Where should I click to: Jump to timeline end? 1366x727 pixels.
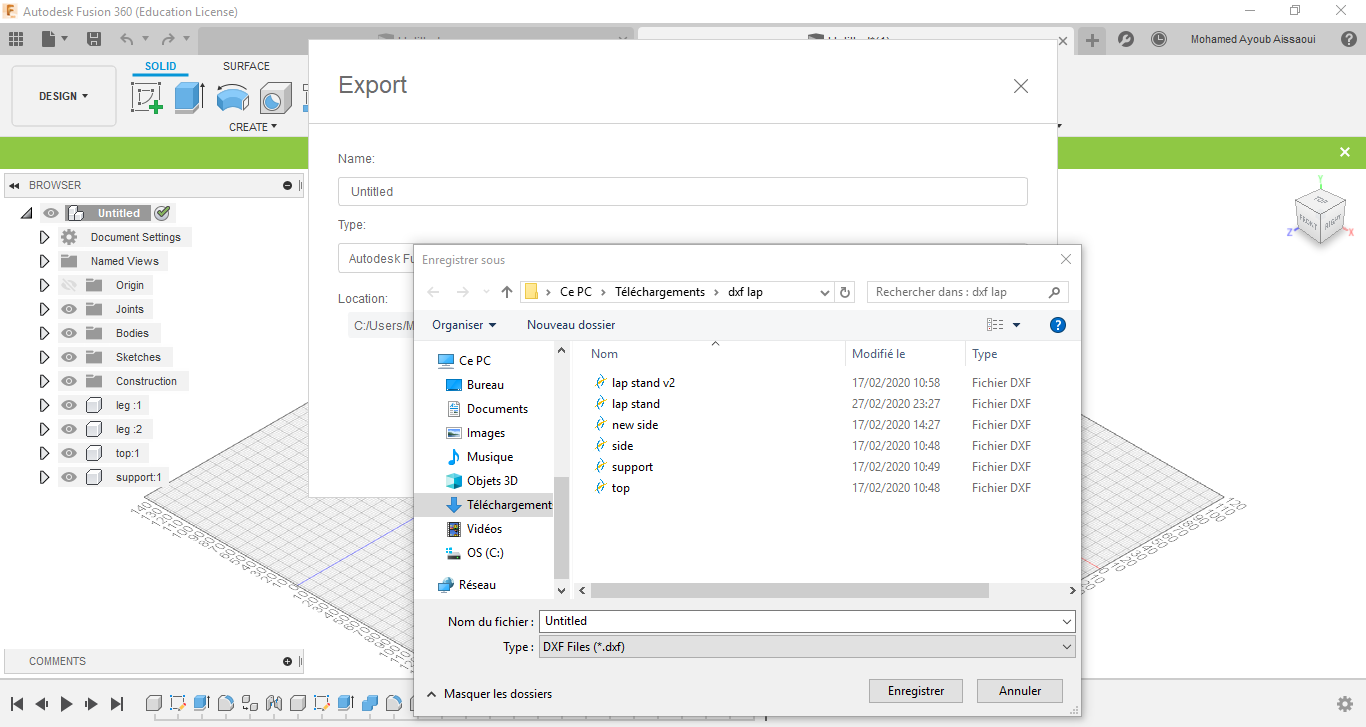(x=117, y=704)
